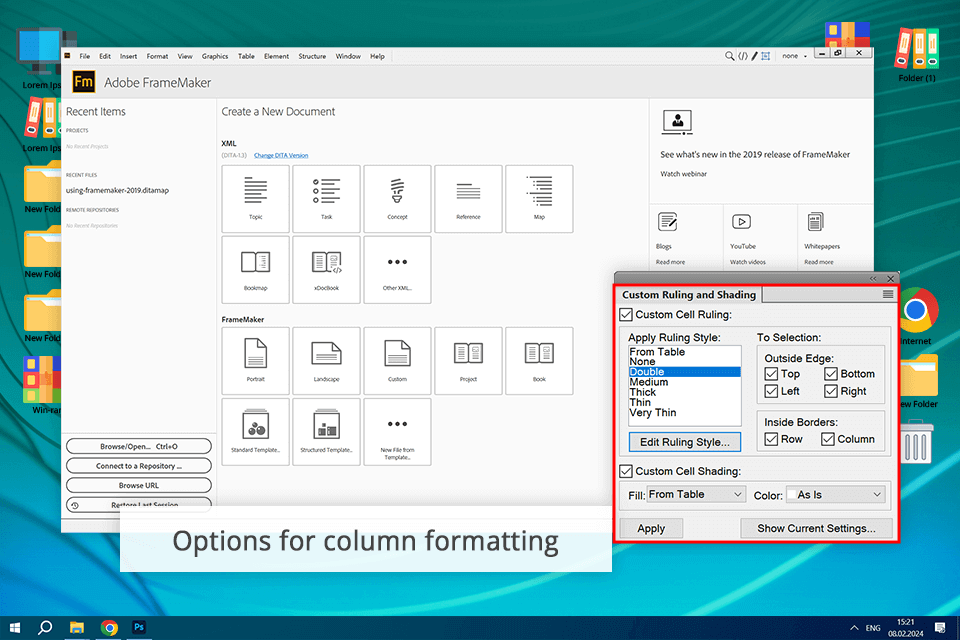Open Structured Template tile
Image resolution: width=960 pixels, height=640 pixels.
(x=326, y=432)
